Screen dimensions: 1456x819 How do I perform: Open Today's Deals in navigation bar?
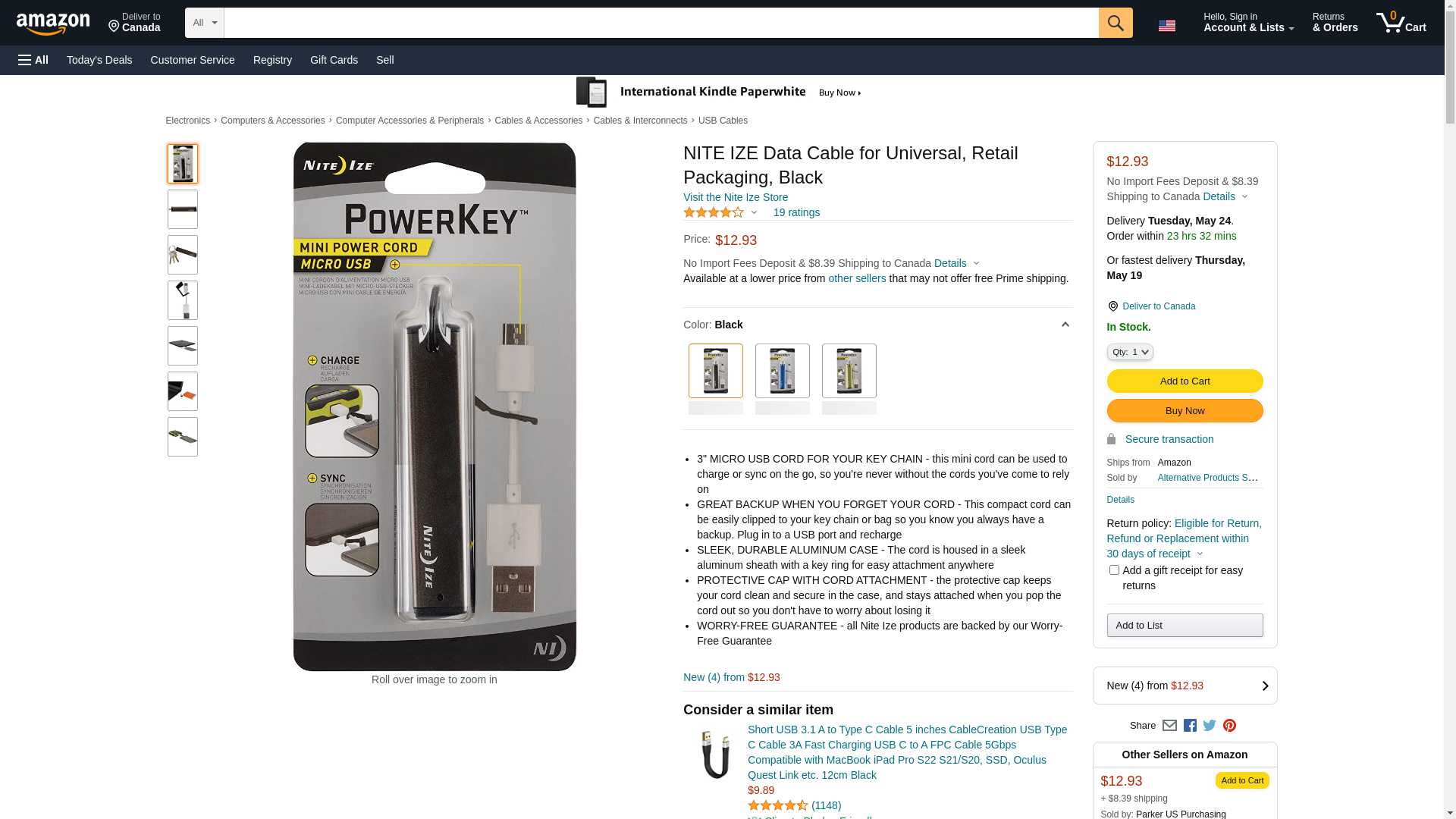pyautogui.click(x=99, y=60)
